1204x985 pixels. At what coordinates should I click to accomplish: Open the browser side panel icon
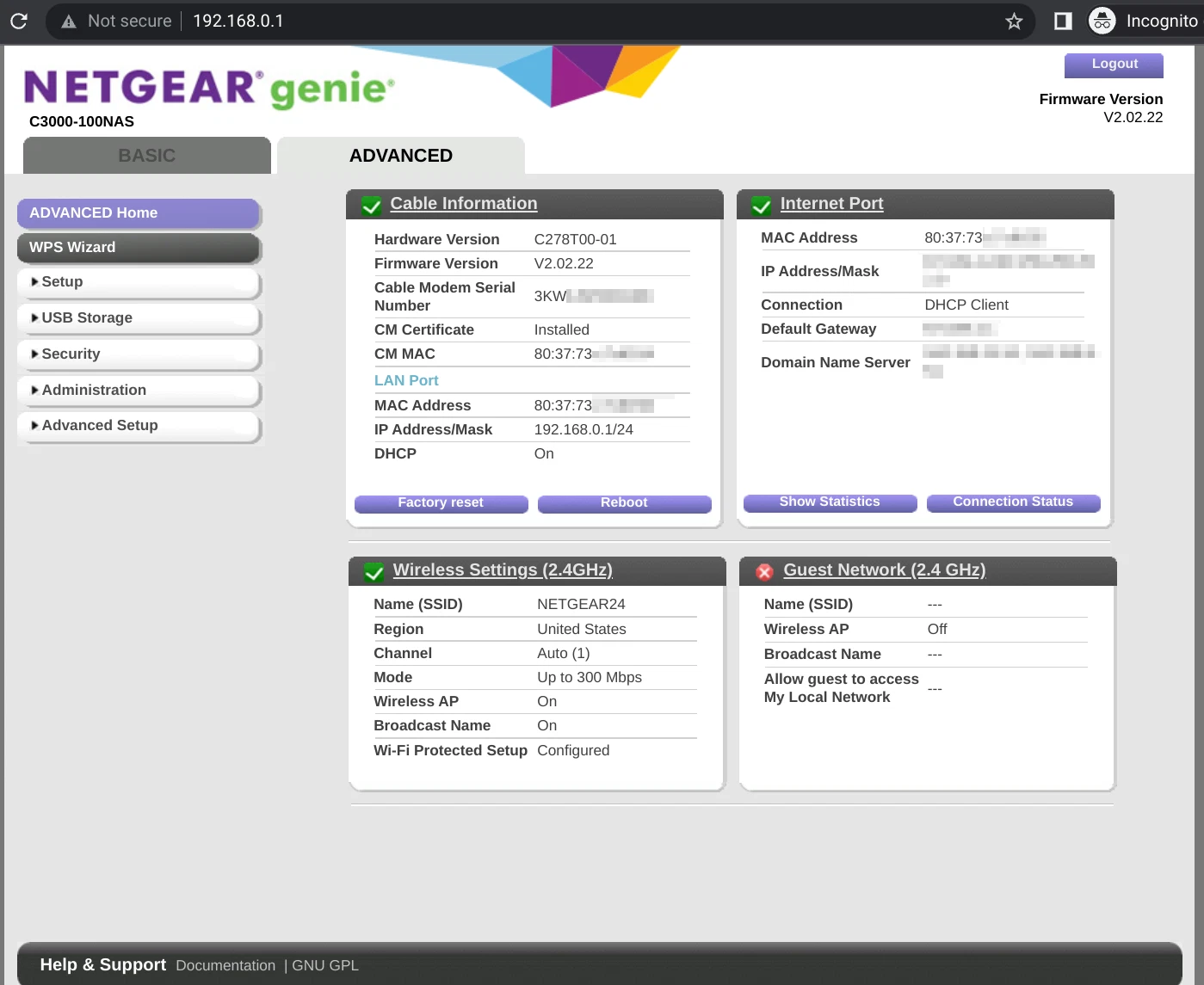point(1063,21)
